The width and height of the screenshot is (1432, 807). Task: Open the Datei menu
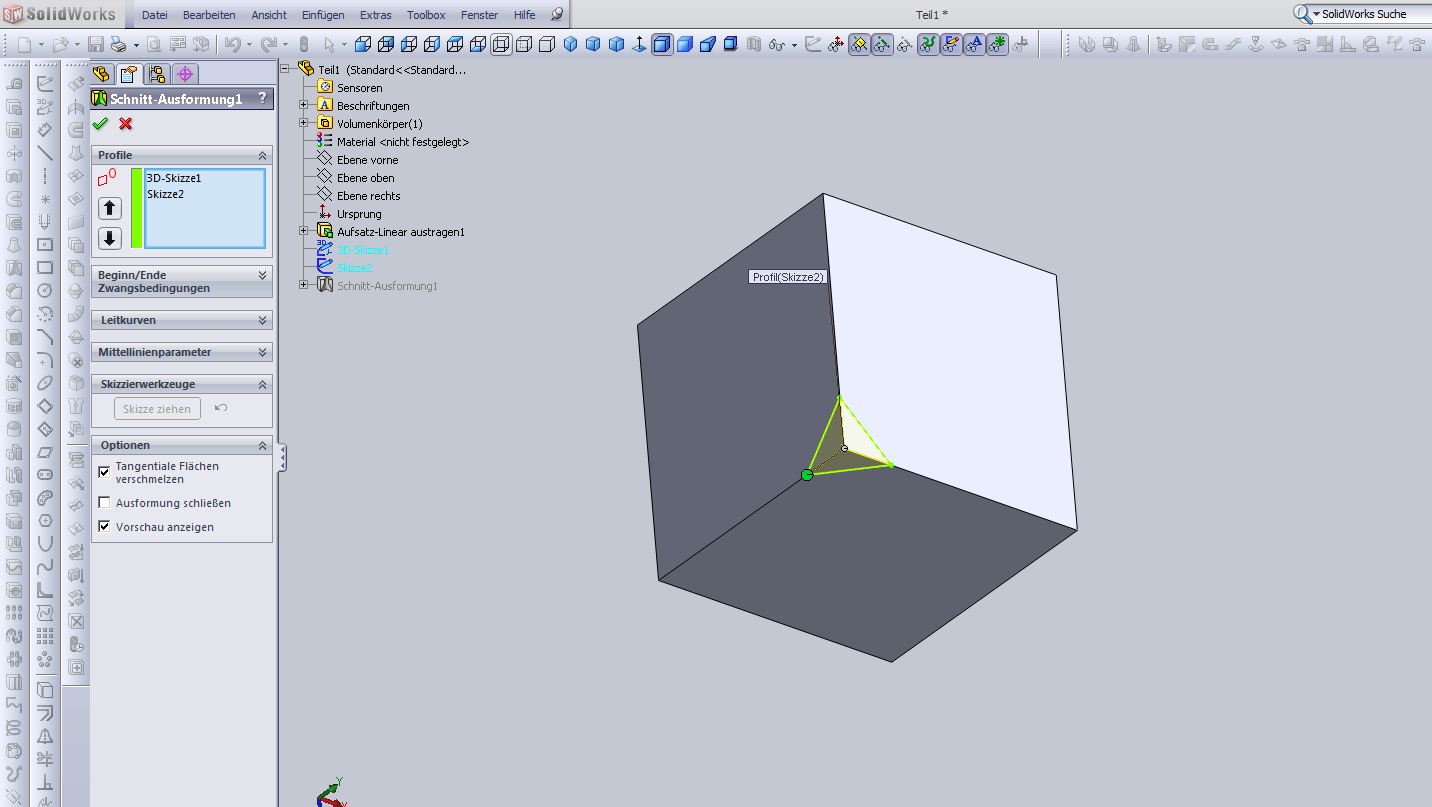coord(155,15)
